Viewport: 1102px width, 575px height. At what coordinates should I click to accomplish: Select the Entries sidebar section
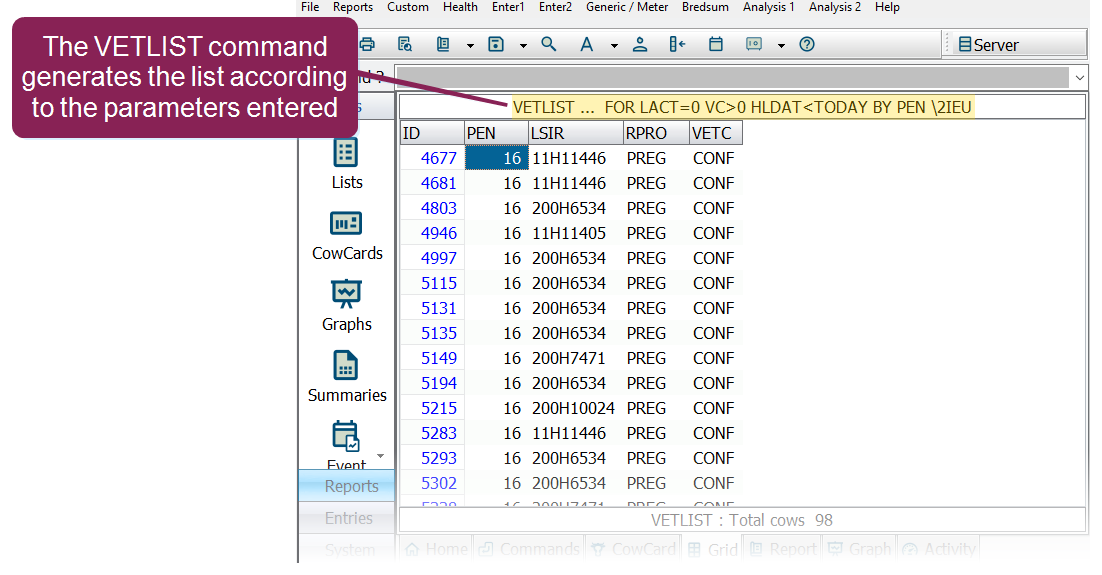346,518
